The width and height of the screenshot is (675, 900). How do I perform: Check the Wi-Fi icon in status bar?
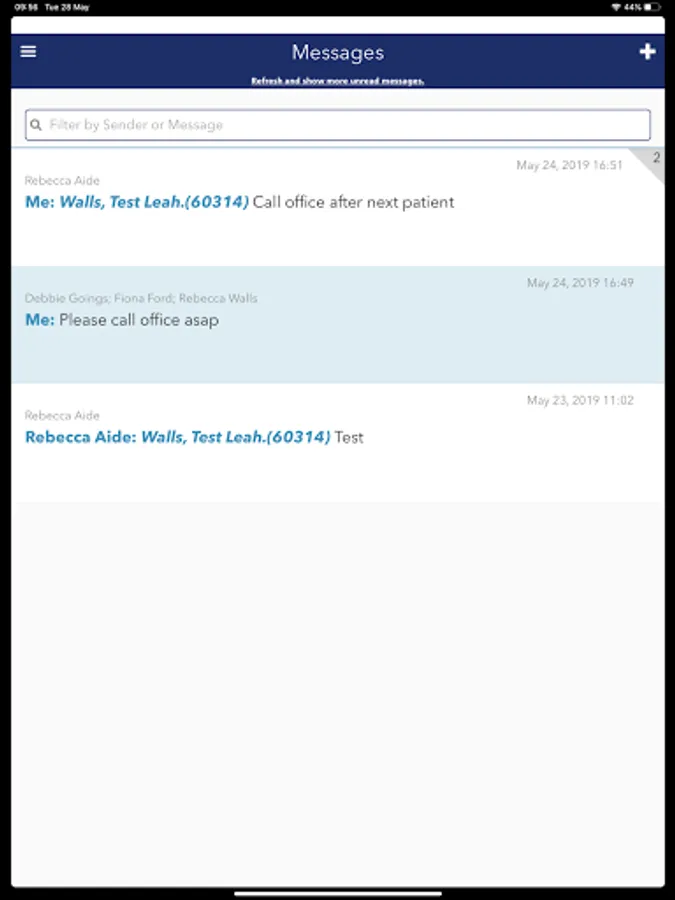(x=616, y=7)
